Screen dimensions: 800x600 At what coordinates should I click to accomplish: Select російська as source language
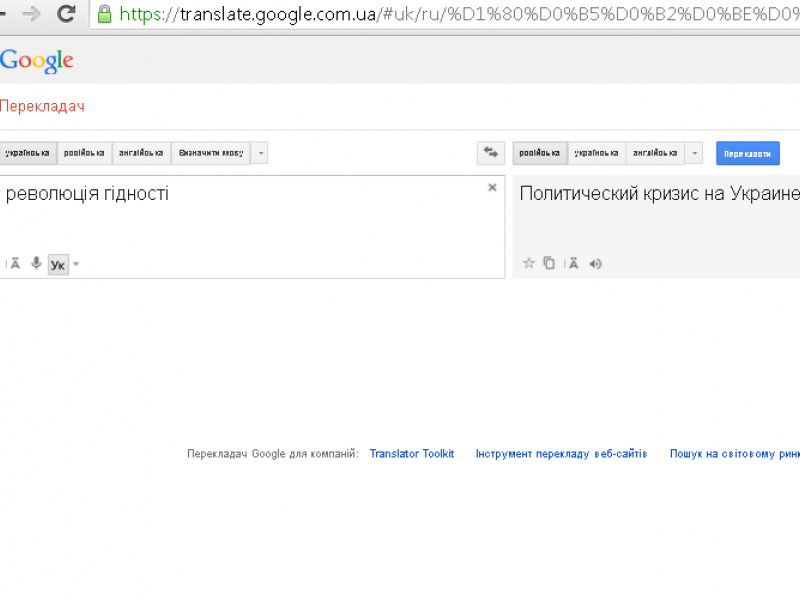tap(84, 153)
